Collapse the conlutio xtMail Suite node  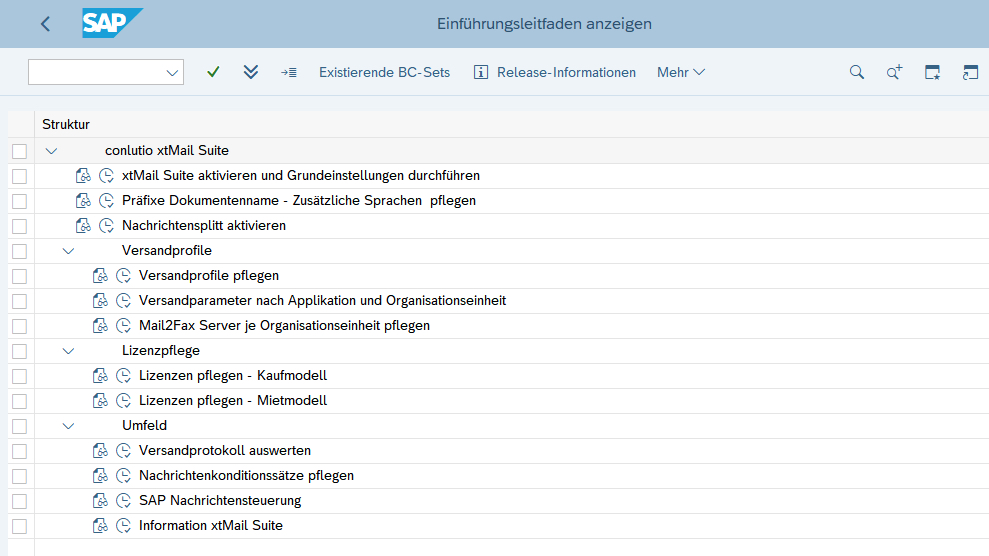pyautogui.click(x=52, y=151)
